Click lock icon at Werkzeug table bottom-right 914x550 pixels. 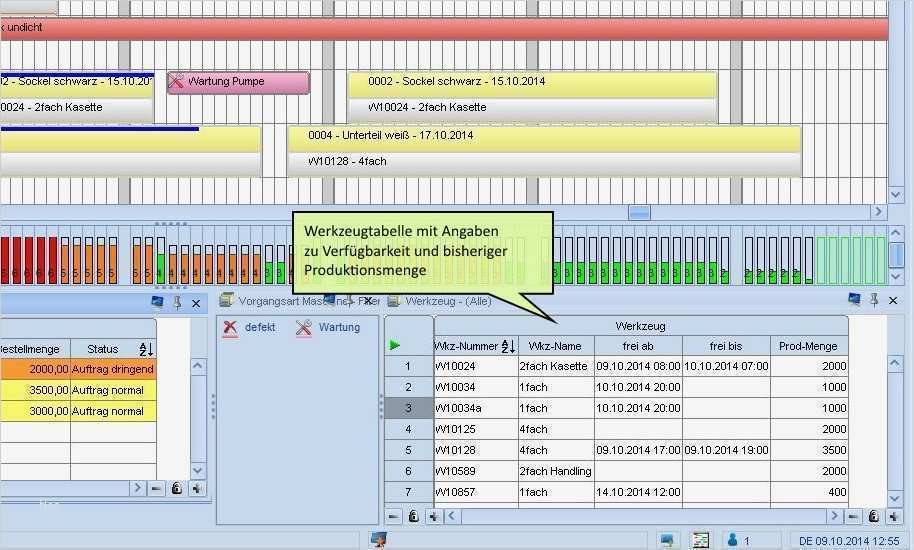873,516
